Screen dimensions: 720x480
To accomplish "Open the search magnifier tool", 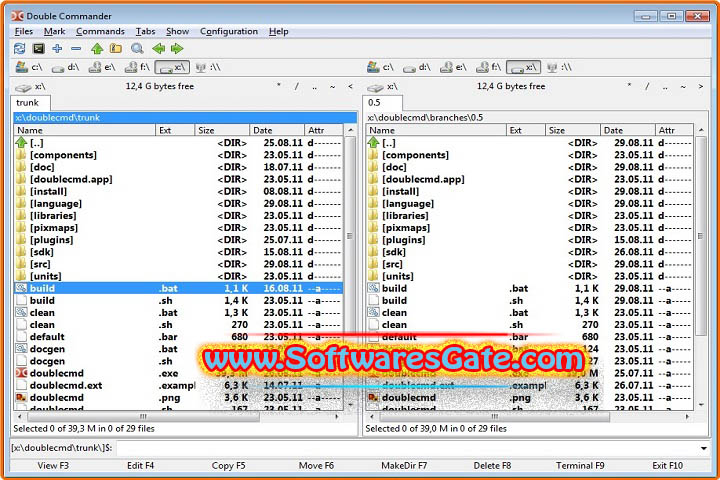I will pyautogui.click(x=137, y=48).
